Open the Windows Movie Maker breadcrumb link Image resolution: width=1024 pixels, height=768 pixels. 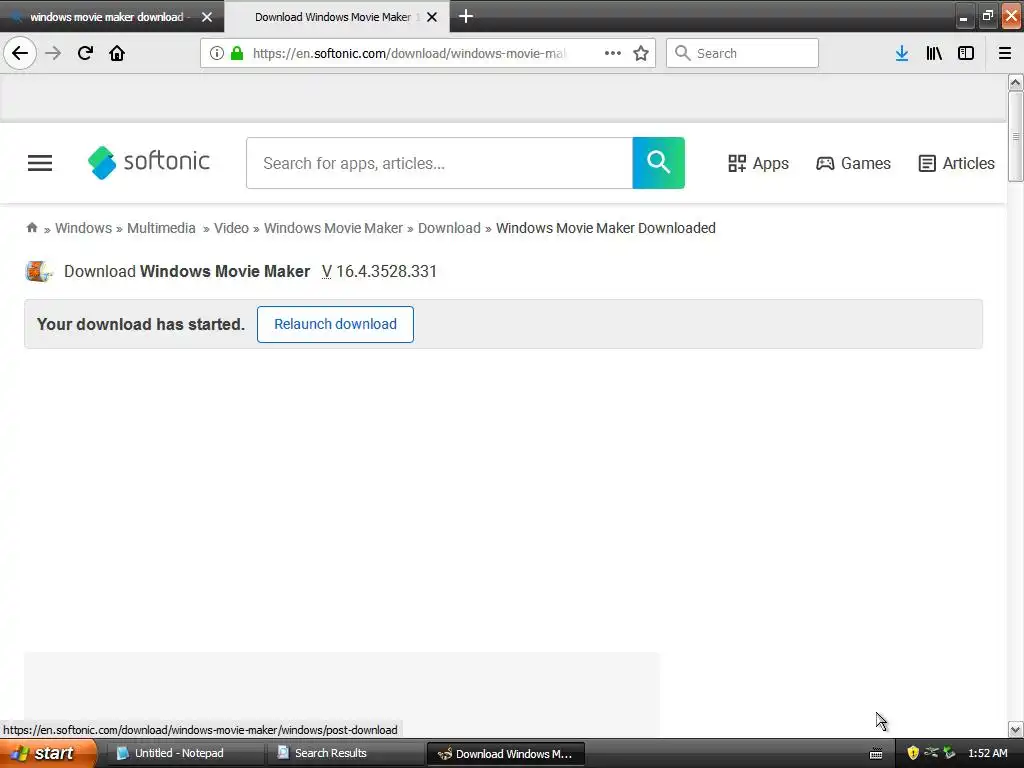[333, 228]
